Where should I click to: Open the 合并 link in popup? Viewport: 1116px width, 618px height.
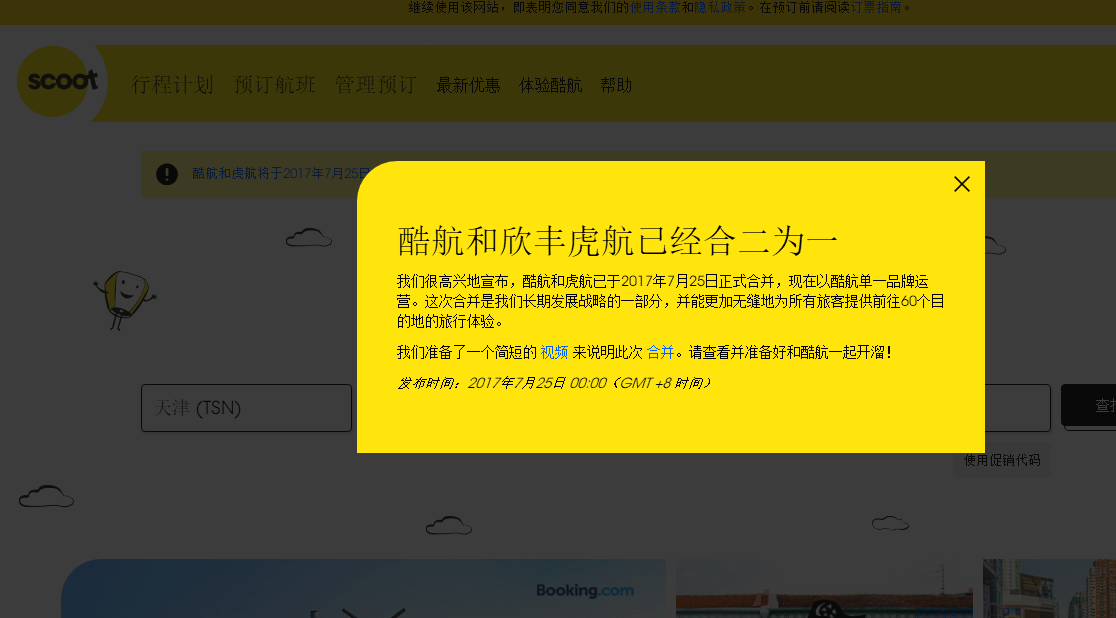pyautogui.click(x=660, y=352)
